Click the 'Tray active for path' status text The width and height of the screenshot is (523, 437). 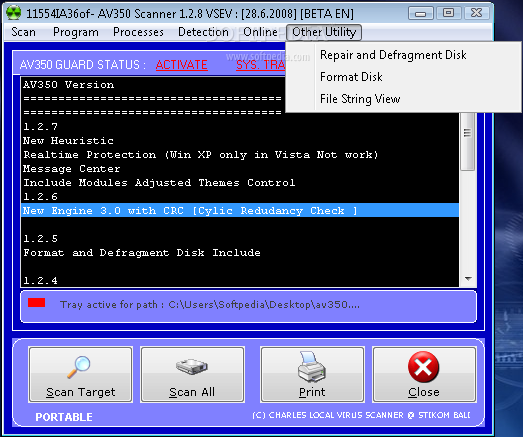(x=210, y=305)
